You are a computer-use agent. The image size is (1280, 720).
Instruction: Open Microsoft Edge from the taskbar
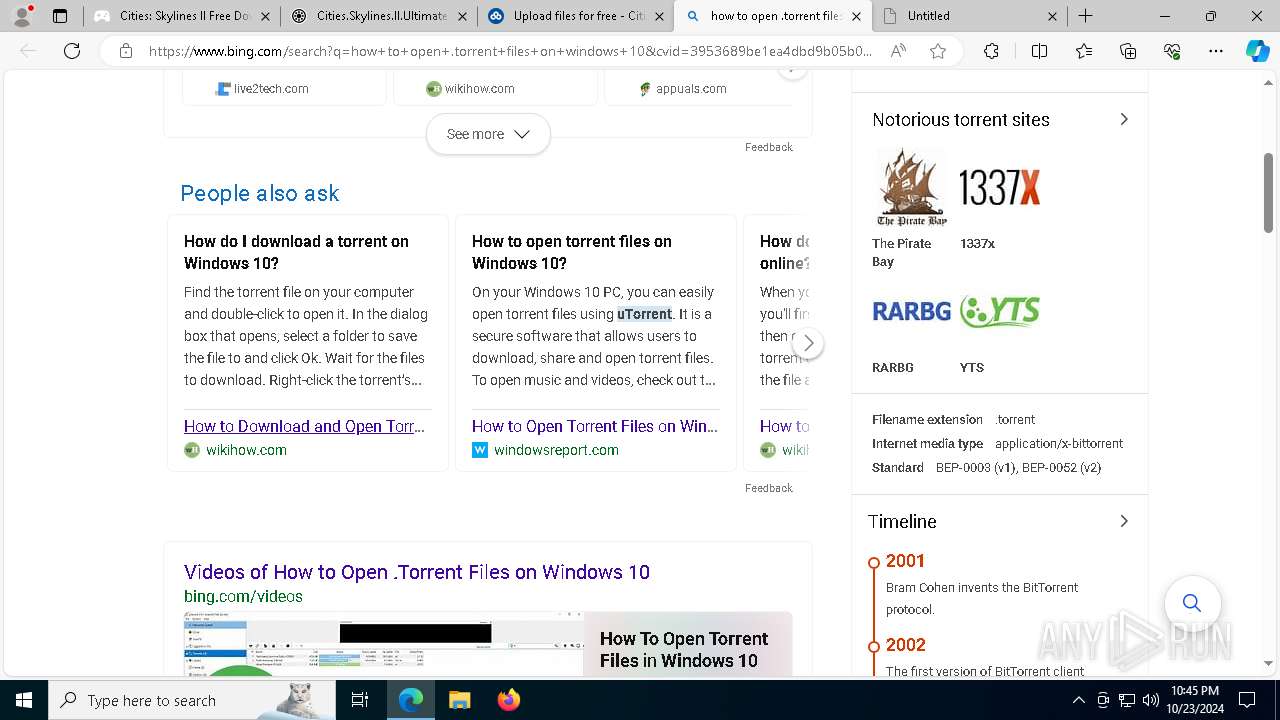click(411, 700)
